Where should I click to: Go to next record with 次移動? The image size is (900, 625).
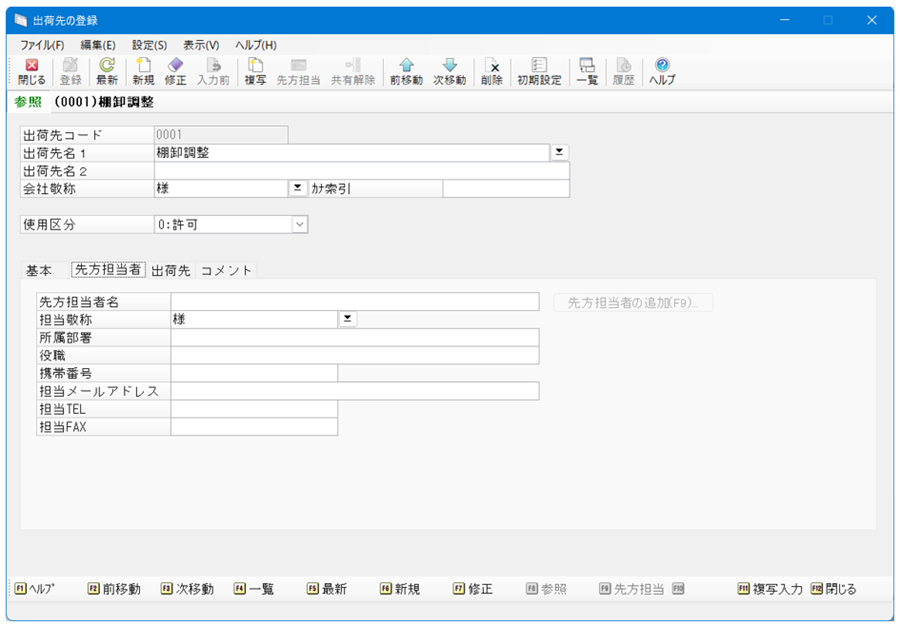click(x=449, y=71)
